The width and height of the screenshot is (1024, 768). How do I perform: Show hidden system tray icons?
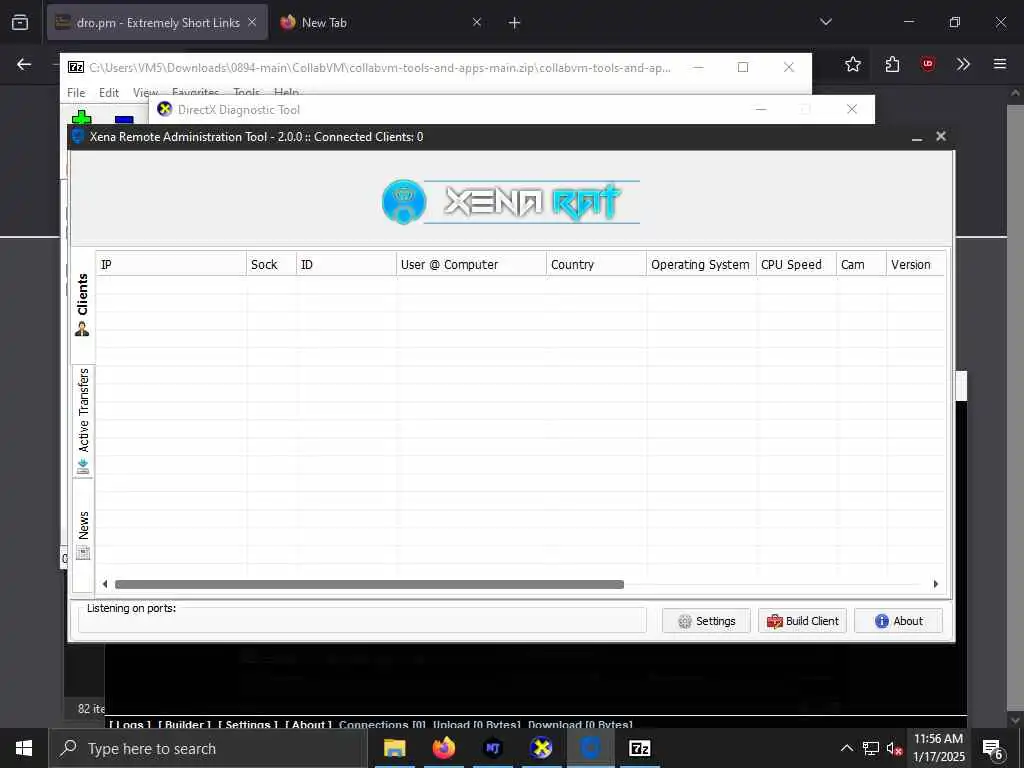[x=846, y=748]
